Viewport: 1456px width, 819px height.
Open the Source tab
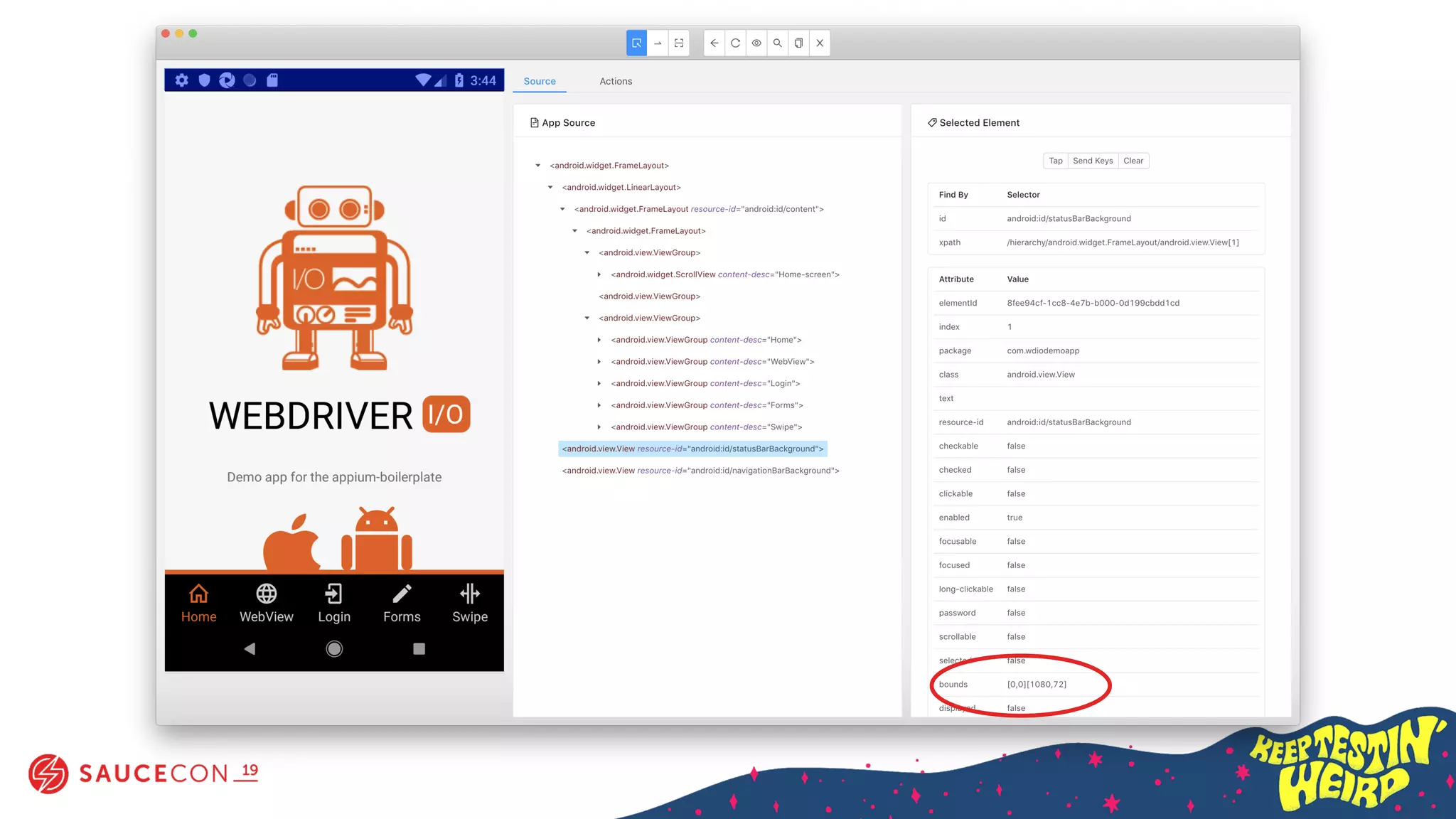tap(540, 81)
